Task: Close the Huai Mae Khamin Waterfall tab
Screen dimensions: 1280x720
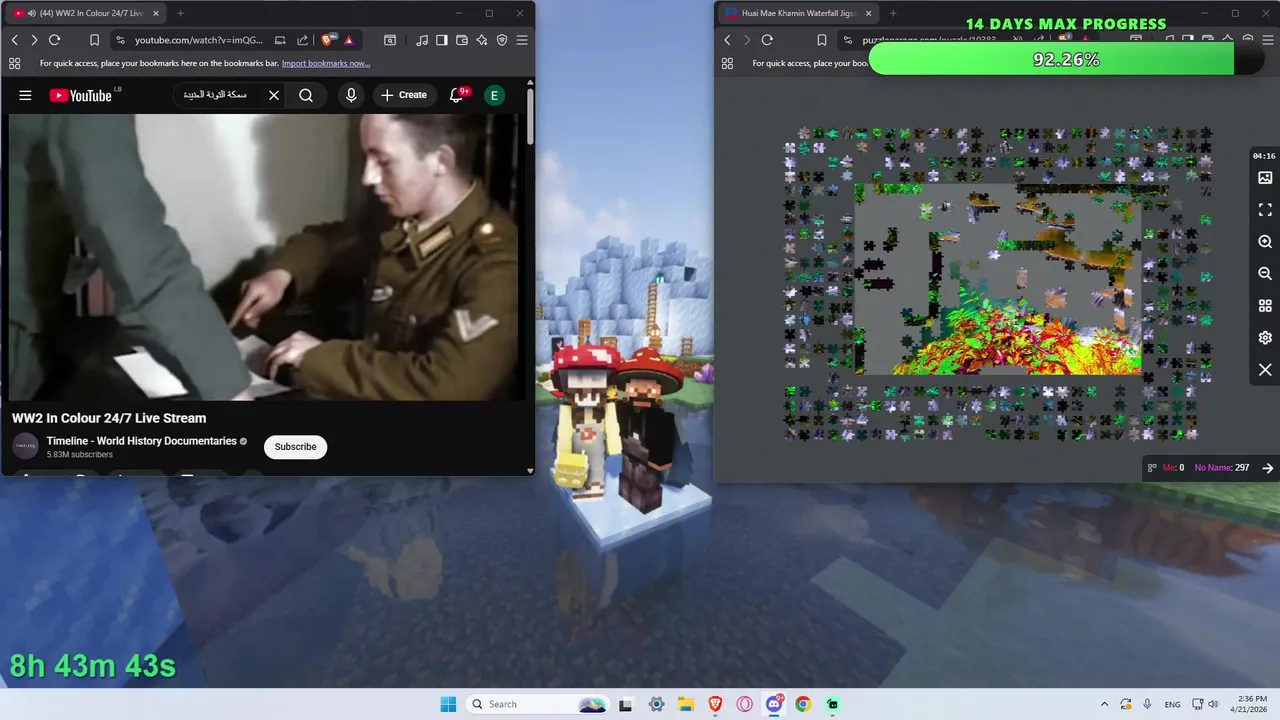Action: pos(868,13)
